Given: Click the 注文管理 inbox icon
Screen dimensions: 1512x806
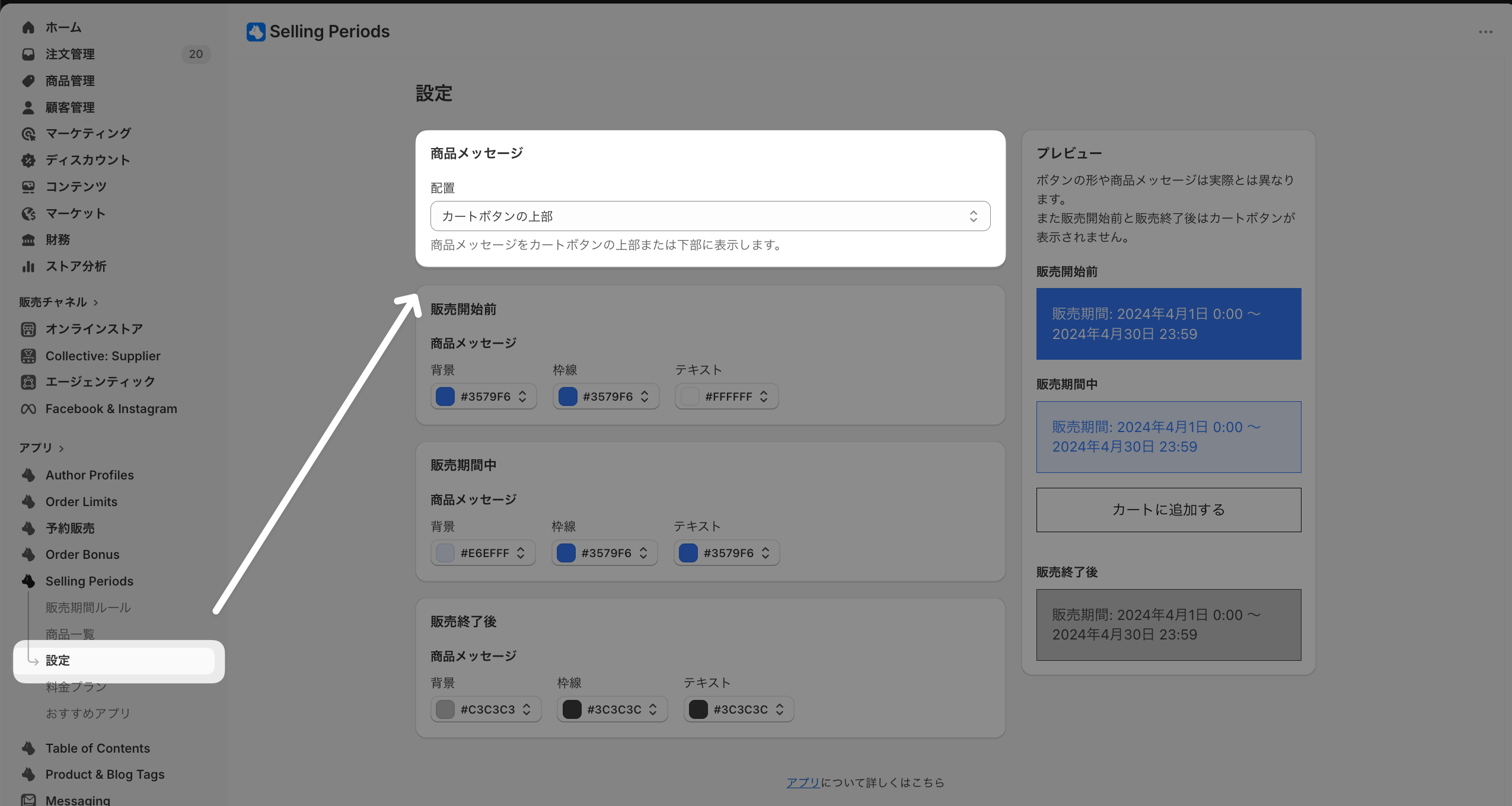Looking at the screenshot, I should coord(28,54).
